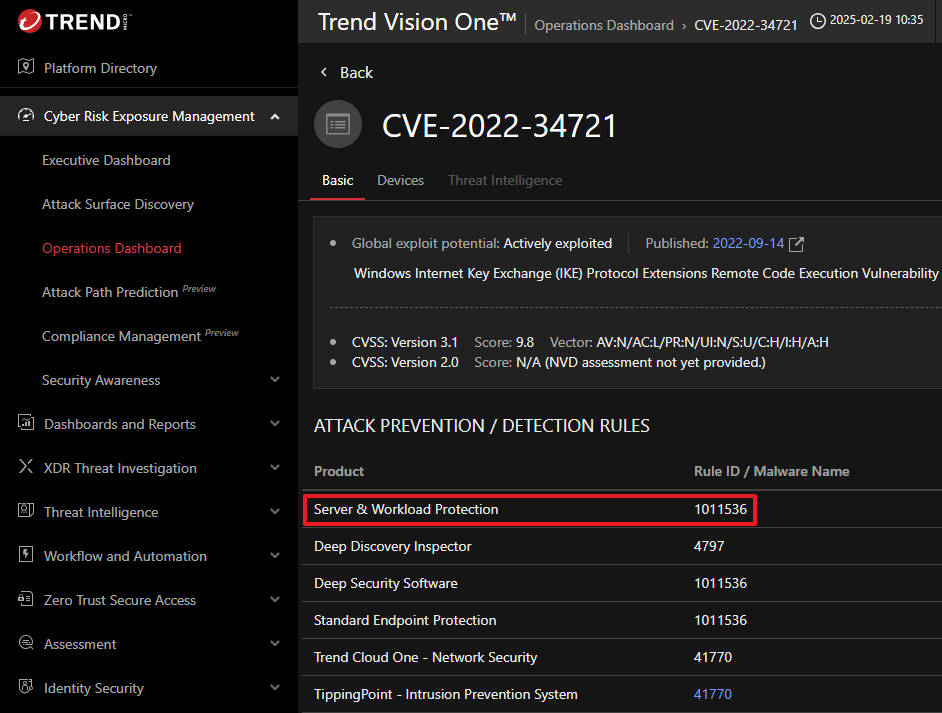
Task: Click the Zero Trust Secure Access icon
Action: 26,600
